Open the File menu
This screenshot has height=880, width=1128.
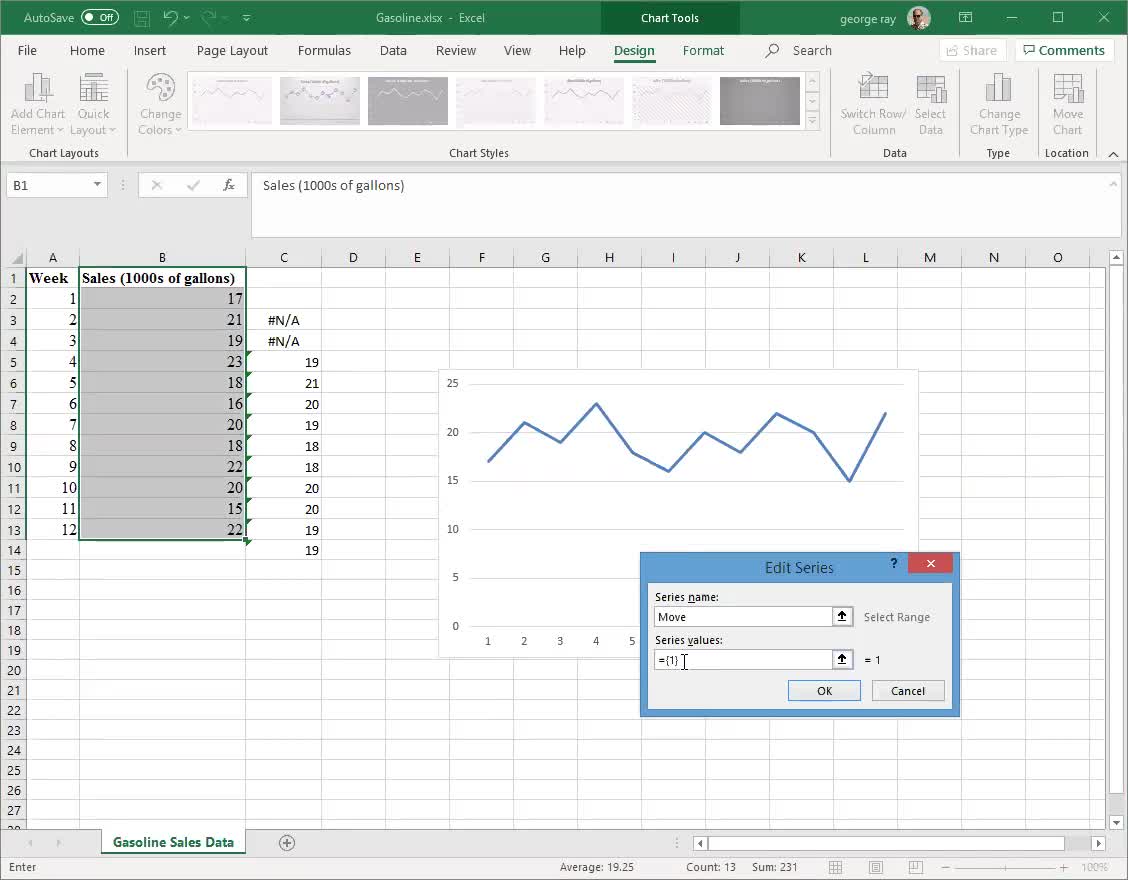[x=27, y=50]
